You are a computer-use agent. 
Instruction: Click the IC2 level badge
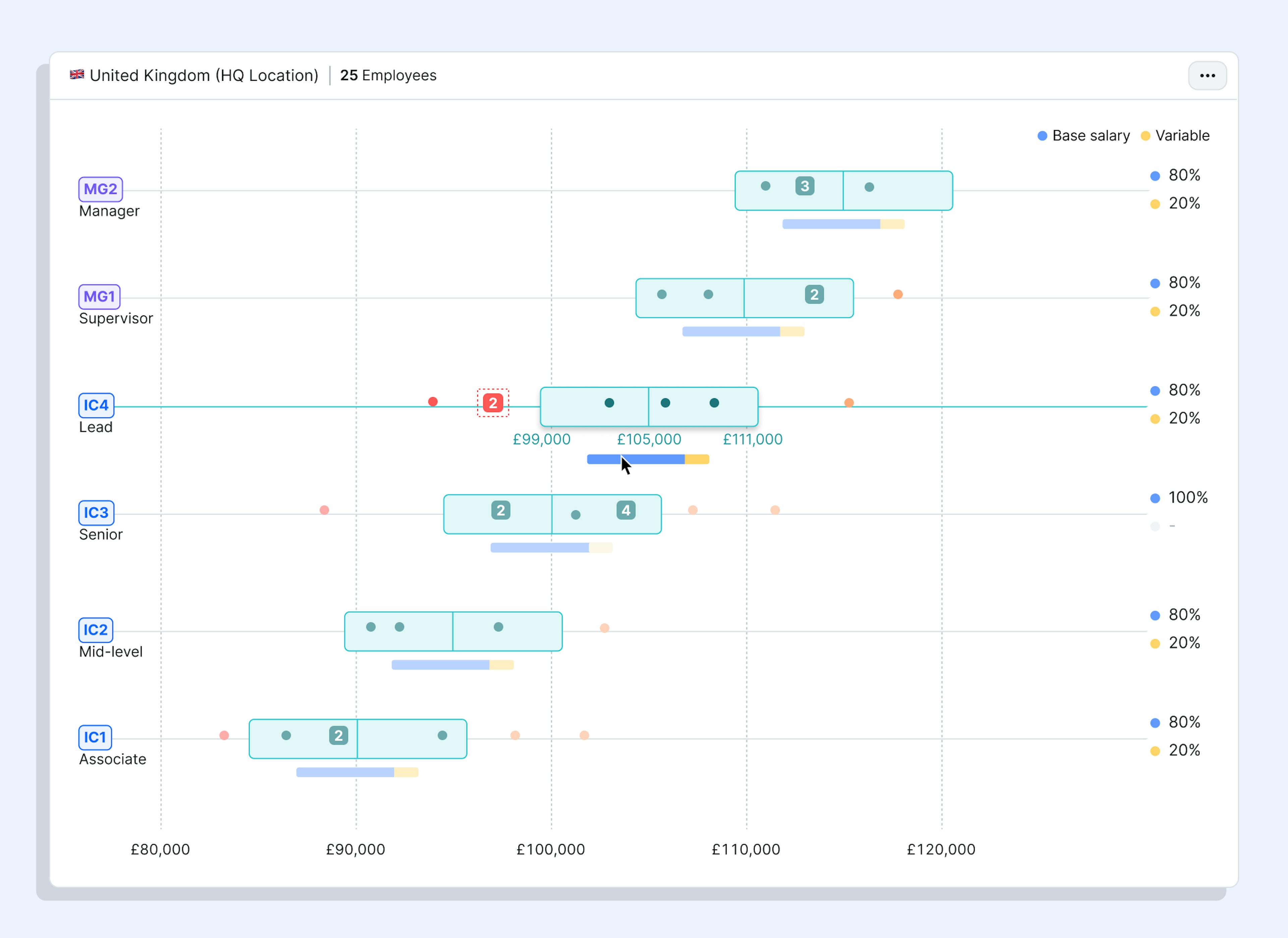95,630
